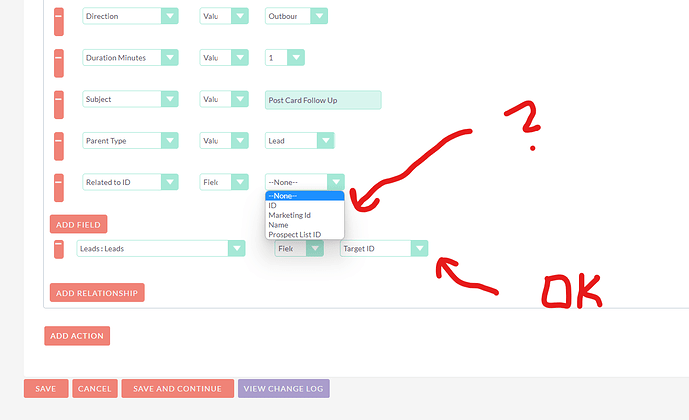Click the --None-- combo box for Related to ID

pyautogui.click(x=305, y=182)
